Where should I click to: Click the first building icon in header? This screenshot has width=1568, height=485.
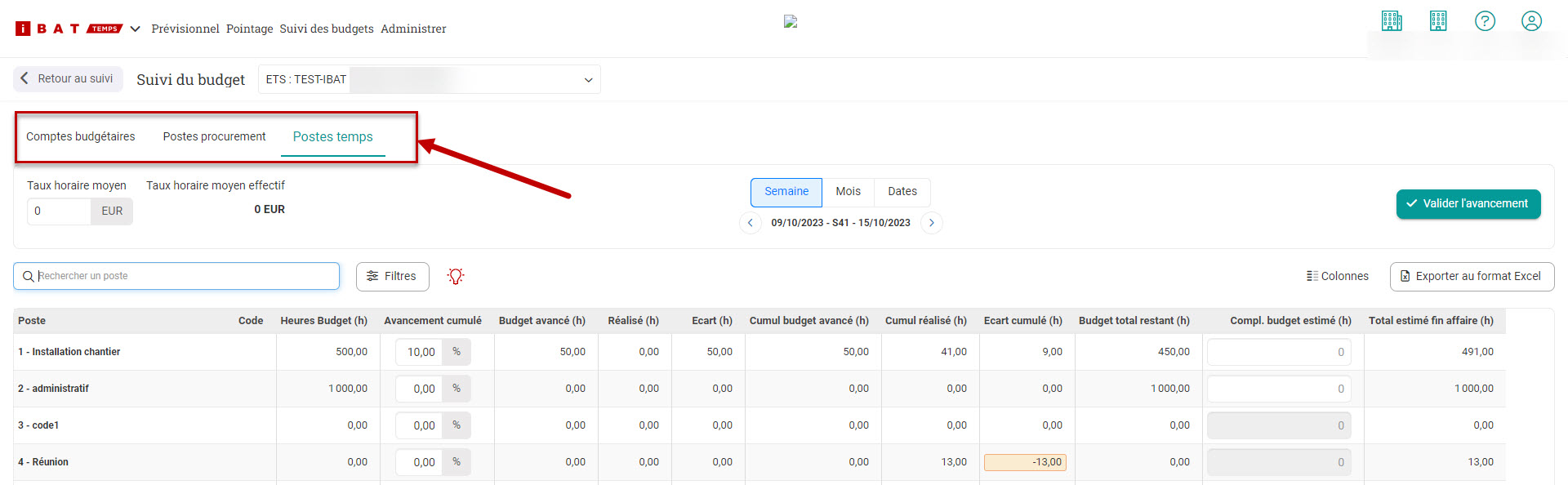point(1392,21)
